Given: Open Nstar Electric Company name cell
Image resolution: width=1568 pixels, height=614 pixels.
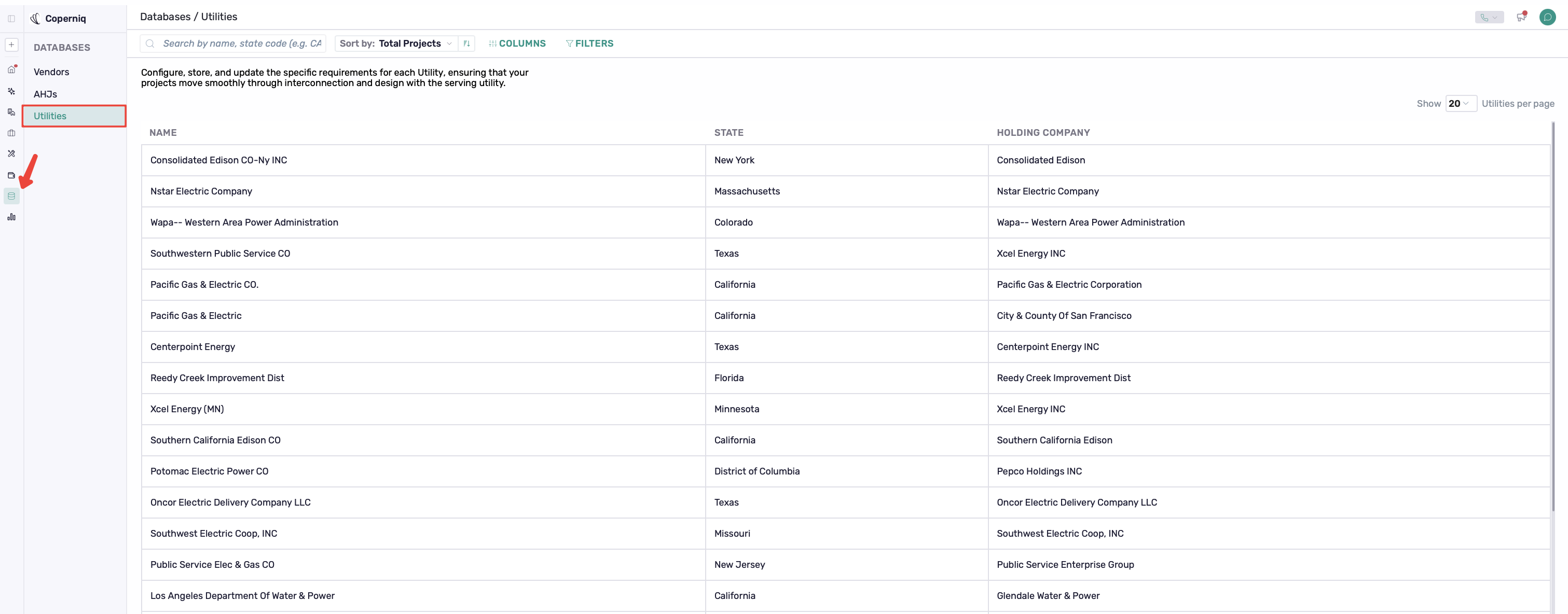Looking at the screenshot, I should coord(424,191).
